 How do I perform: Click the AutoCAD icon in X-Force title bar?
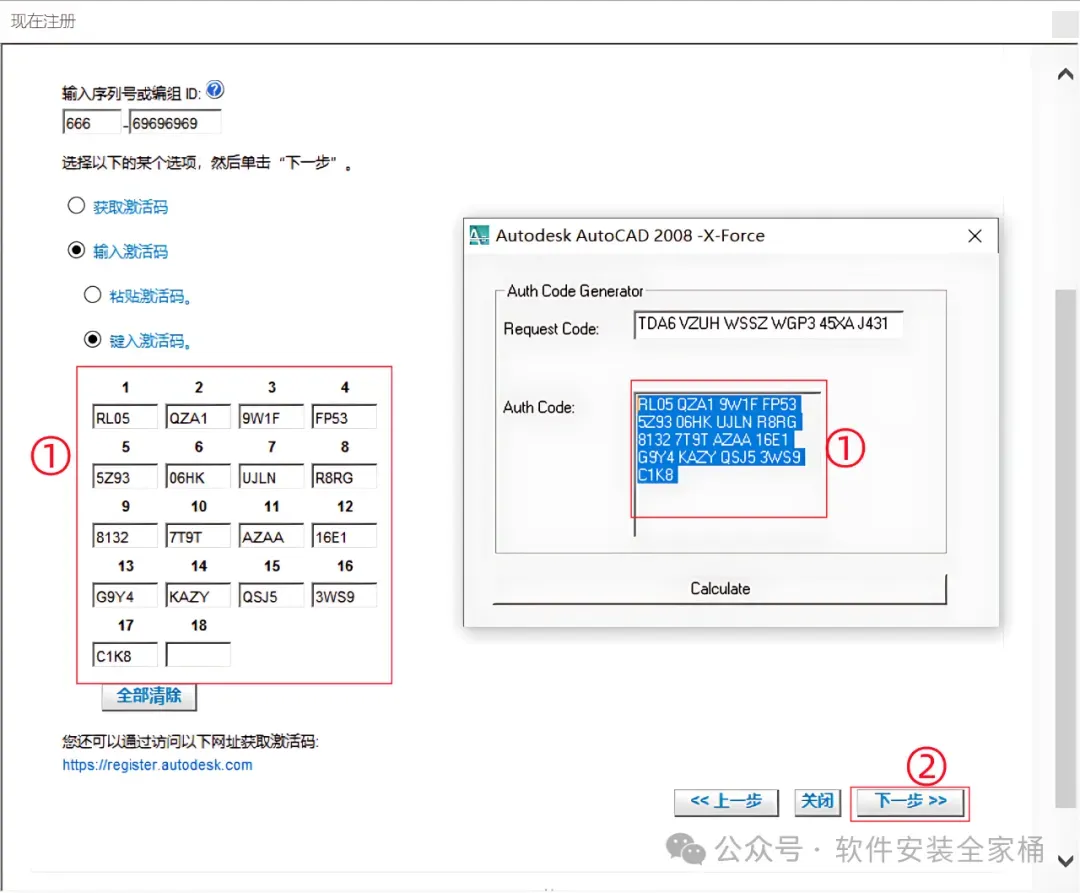point(479,235)
